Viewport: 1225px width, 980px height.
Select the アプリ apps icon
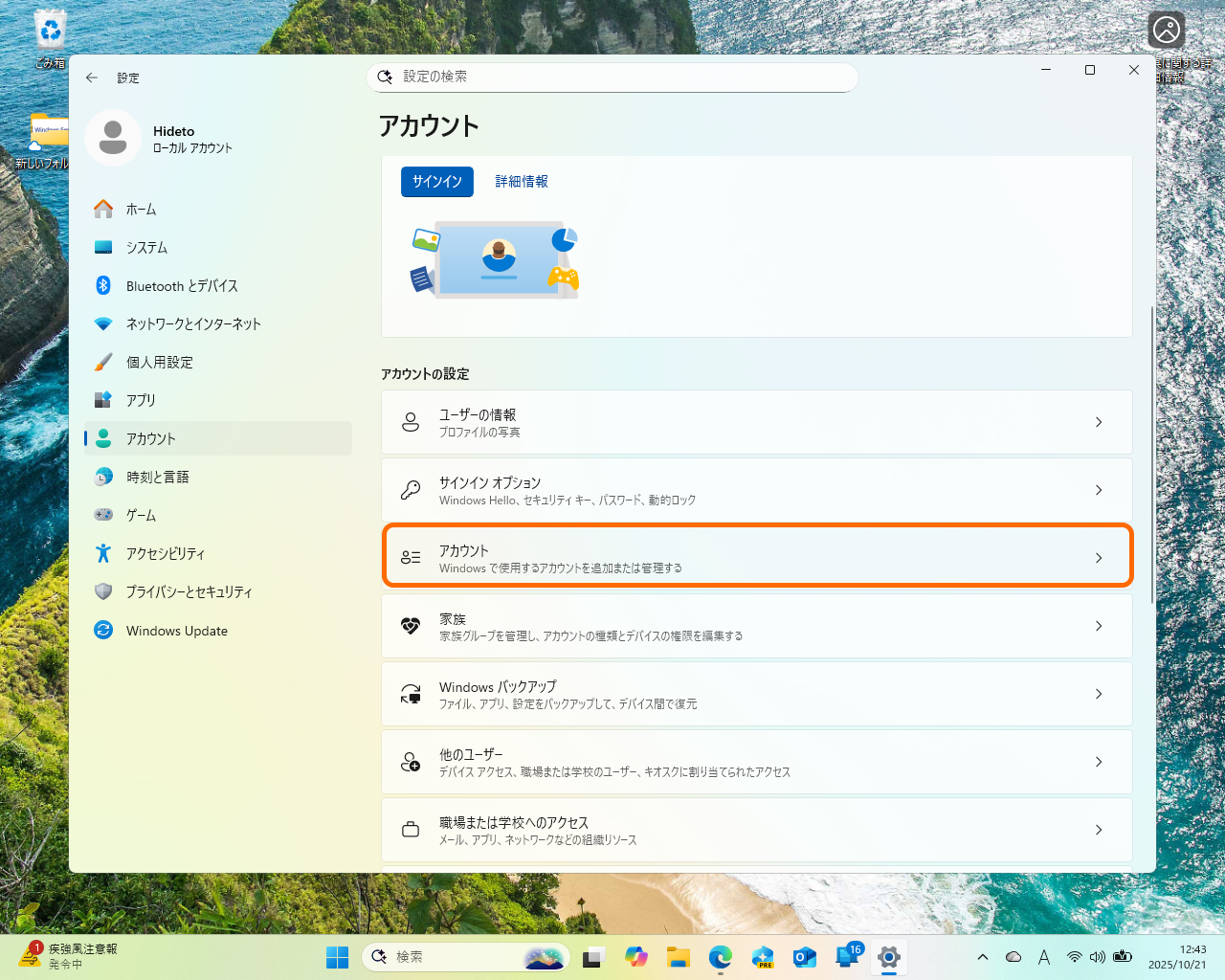coord(103,400)
